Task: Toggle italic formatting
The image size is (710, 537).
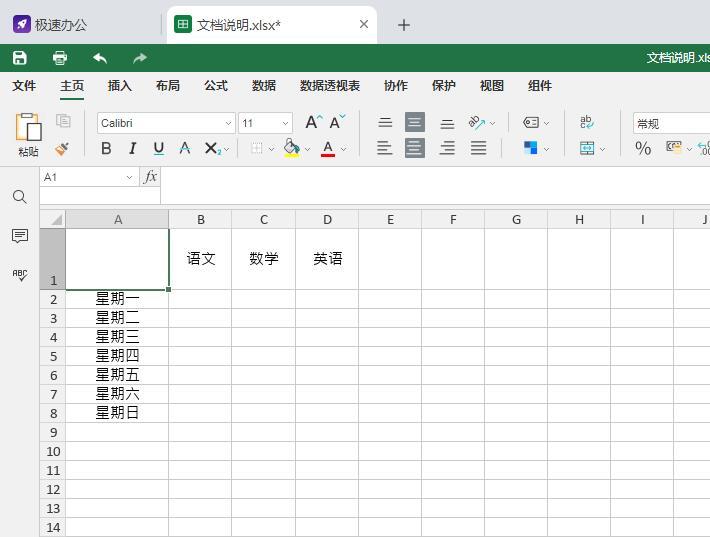Action: point(132,148)
